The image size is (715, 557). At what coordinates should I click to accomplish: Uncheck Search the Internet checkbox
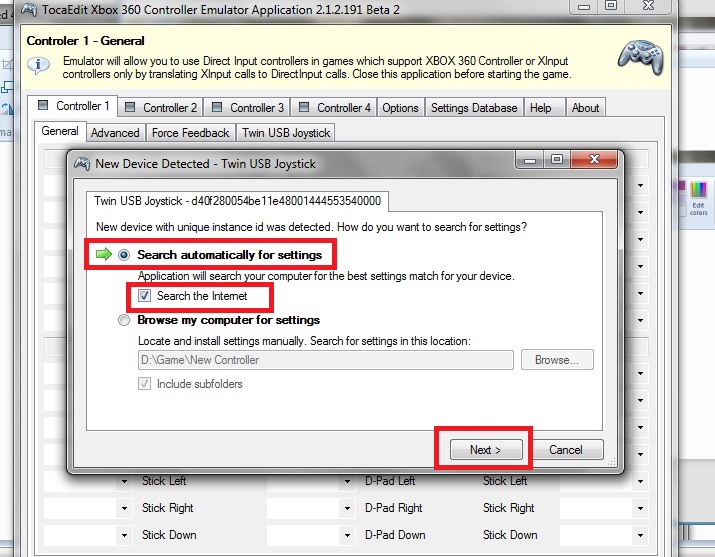pos(144,296)
